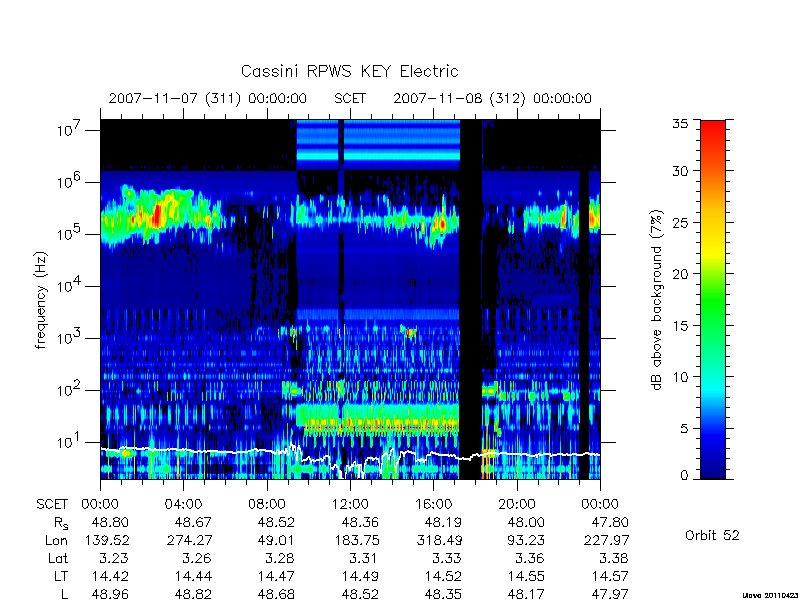
Task: Click the L value 48.35
Action: [x=443, y=594]
